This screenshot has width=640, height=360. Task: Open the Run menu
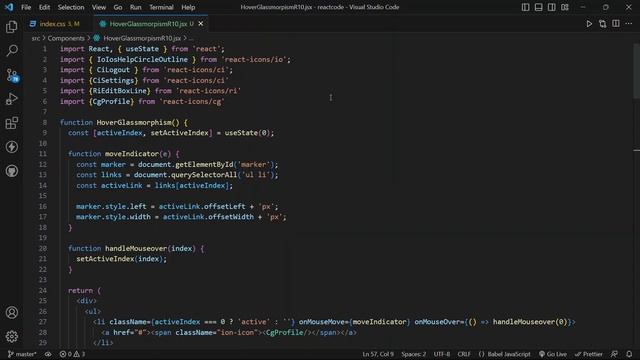[x=136, y=7]
